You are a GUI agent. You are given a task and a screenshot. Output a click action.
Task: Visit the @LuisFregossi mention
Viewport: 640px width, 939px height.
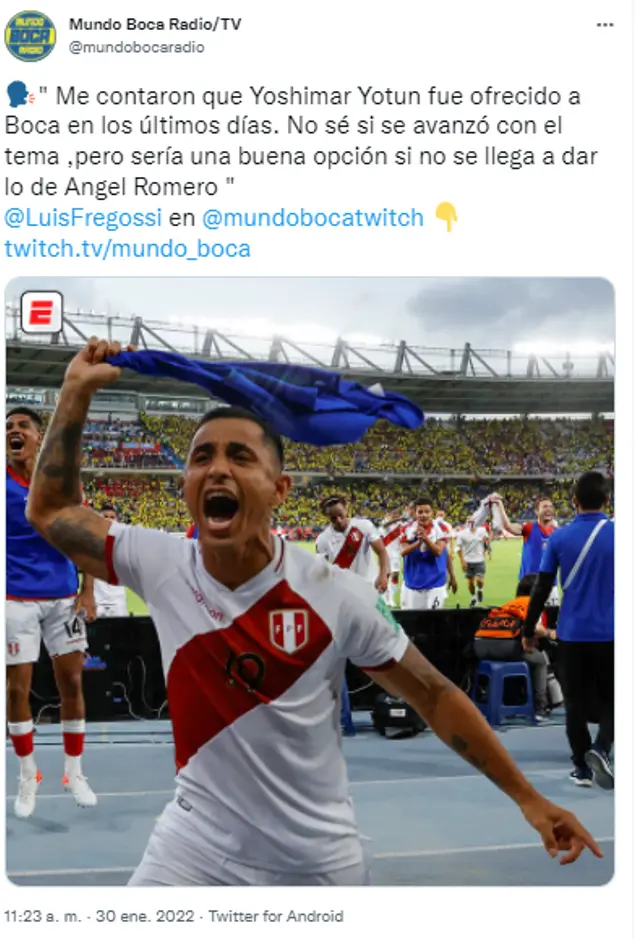point(83,218)
